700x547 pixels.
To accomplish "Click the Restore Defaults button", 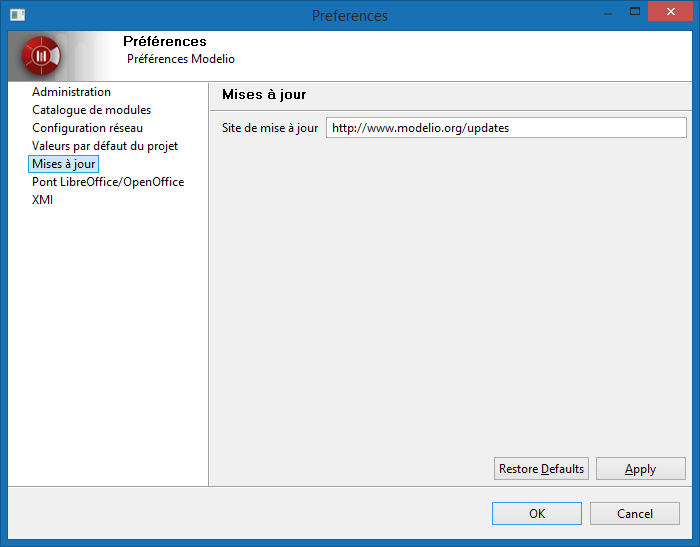I will [541, 468].
